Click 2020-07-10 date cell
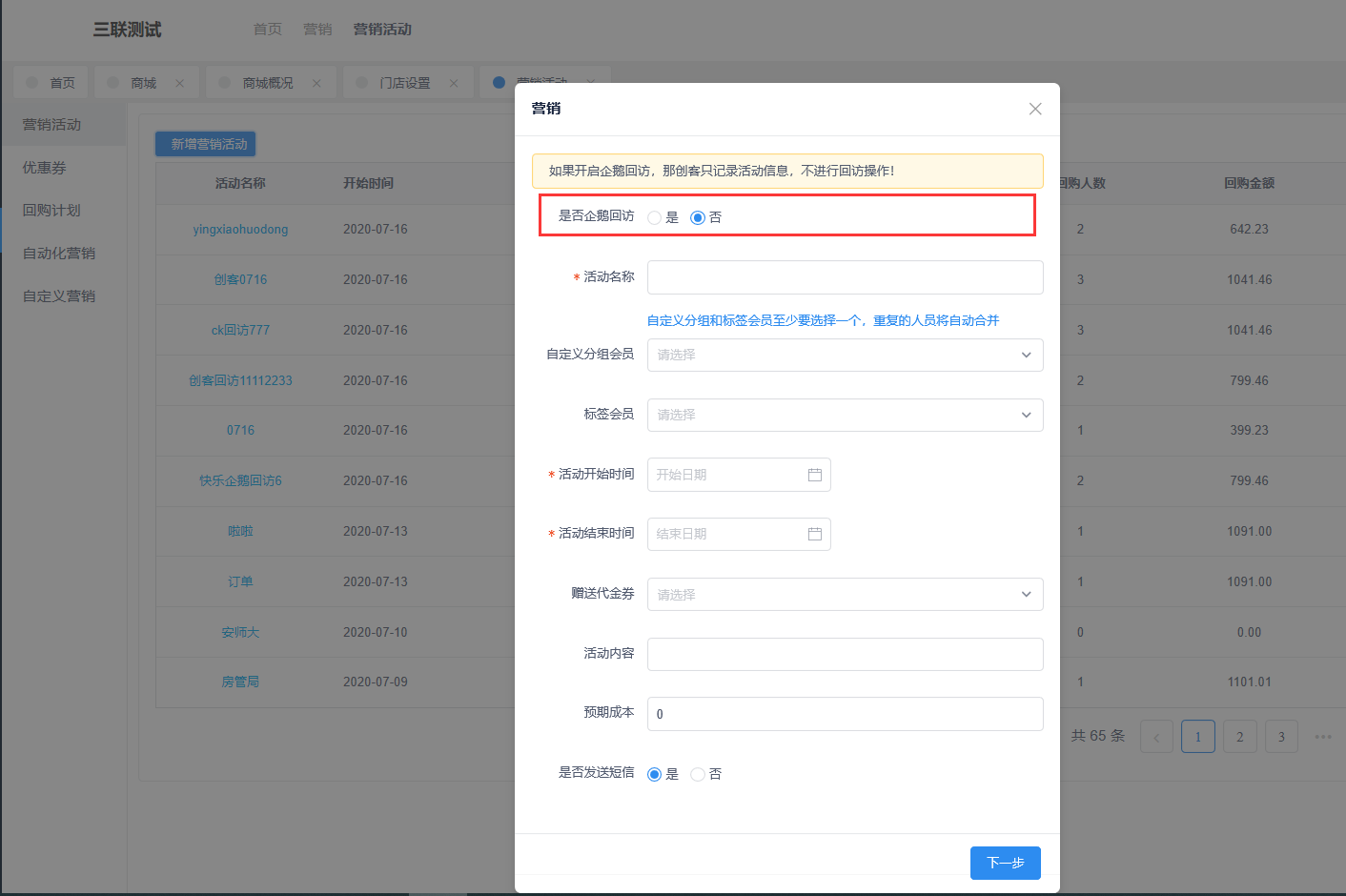 pyautogui.click(x=376, y=632)
